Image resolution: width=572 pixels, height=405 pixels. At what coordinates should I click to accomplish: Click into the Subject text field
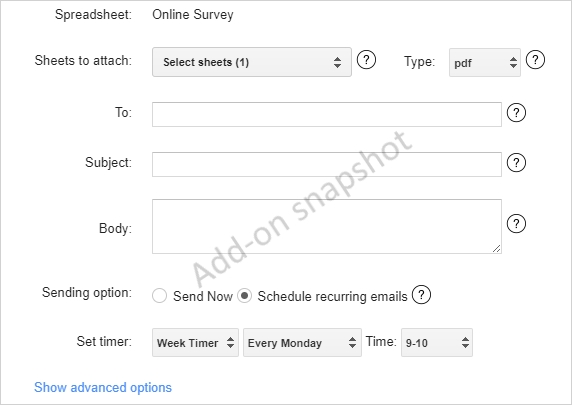point(327,165)
